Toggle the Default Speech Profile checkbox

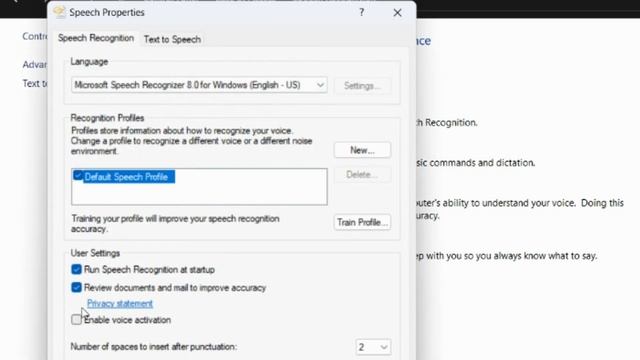tap(78, 176)
